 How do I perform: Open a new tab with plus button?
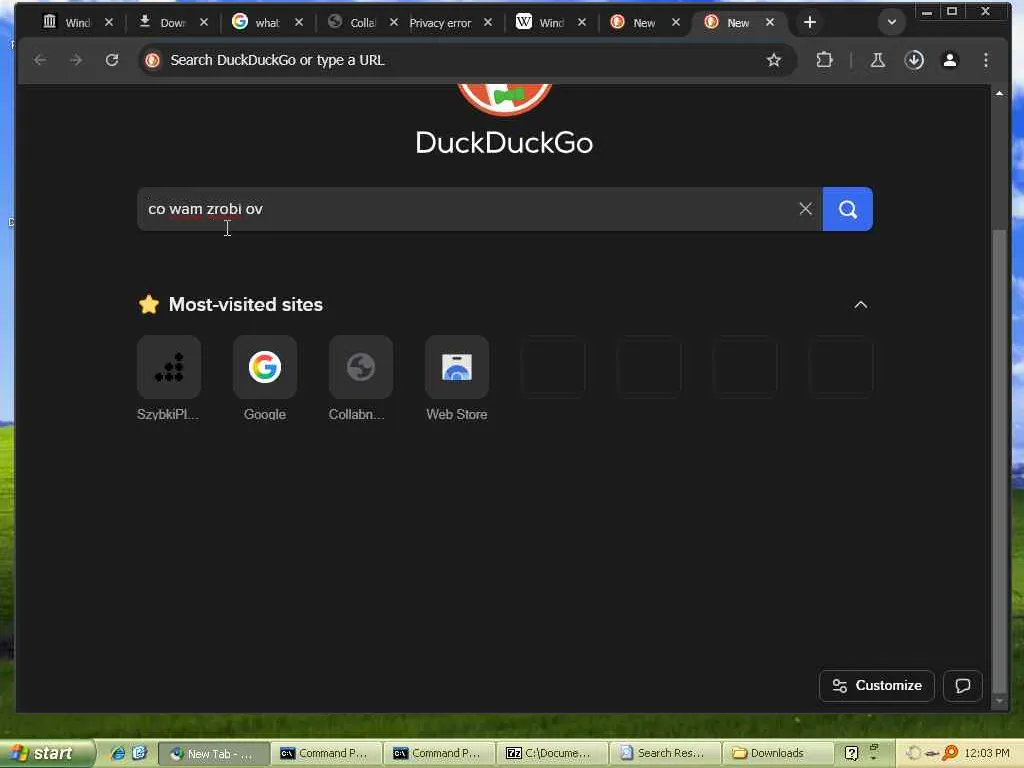810,22
